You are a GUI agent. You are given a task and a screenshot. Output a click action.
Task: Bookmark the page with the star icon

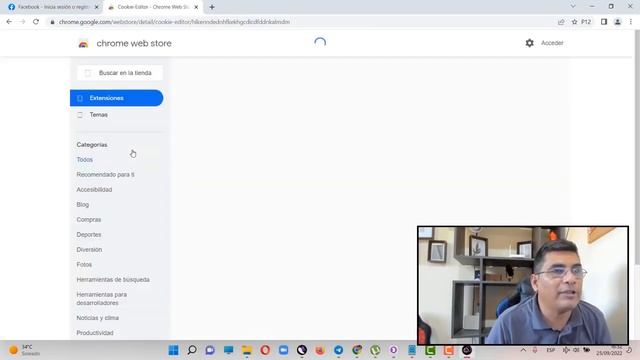coord(574,22)
